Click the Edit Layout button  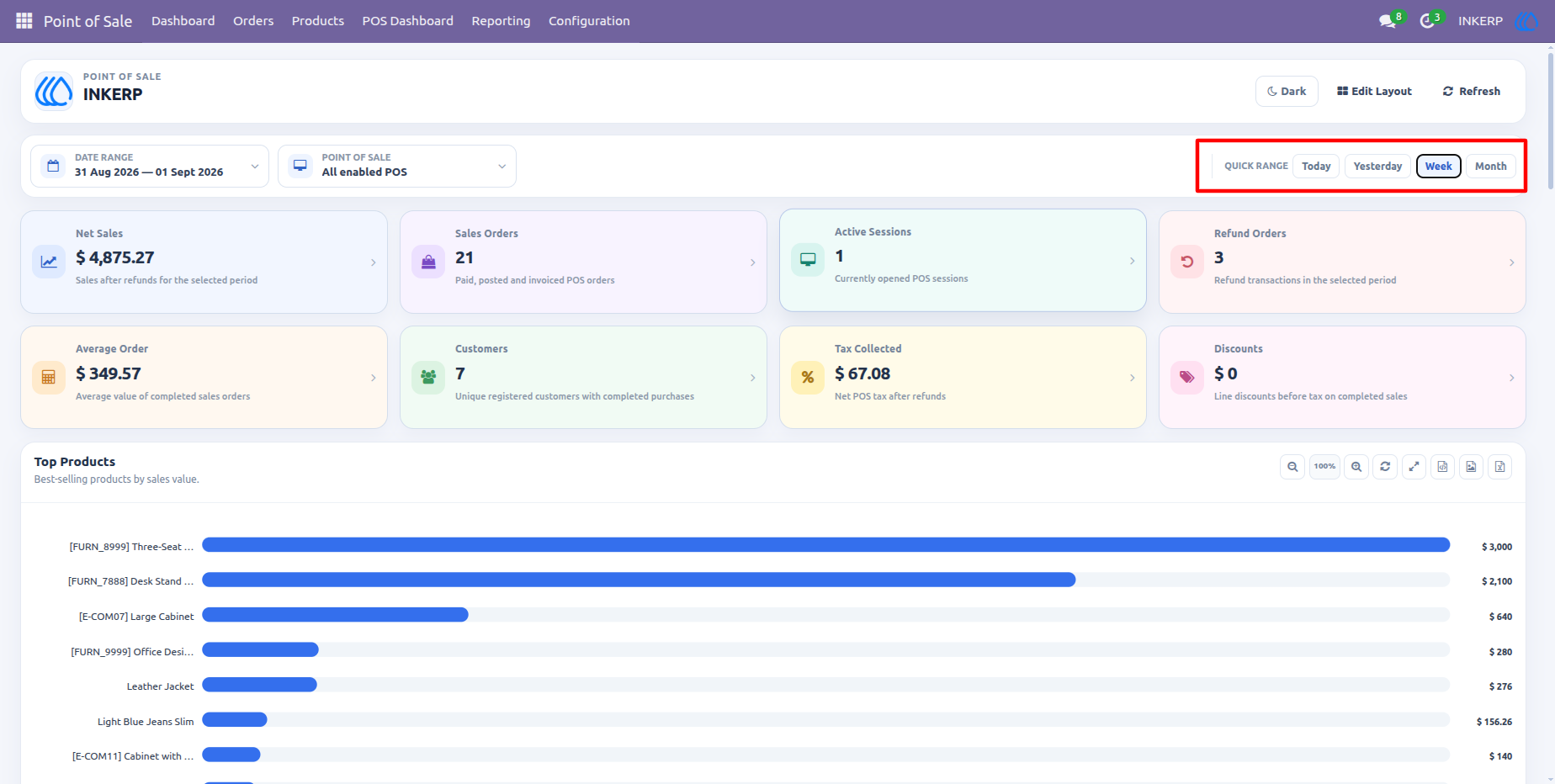pyautogui.click(x=1374, y=91)
